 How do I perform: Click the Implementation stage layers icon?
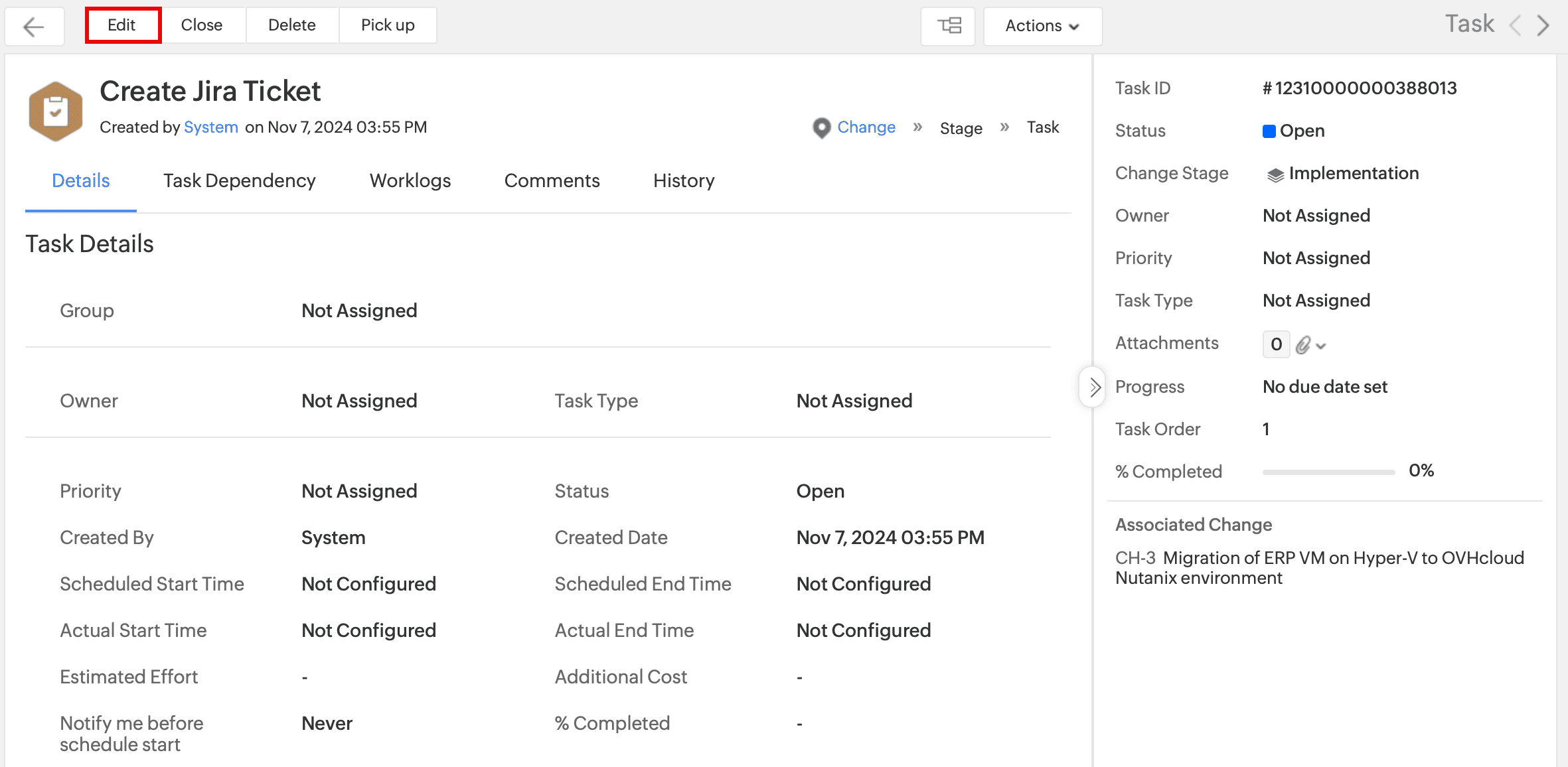click(x=1275, y=174)
